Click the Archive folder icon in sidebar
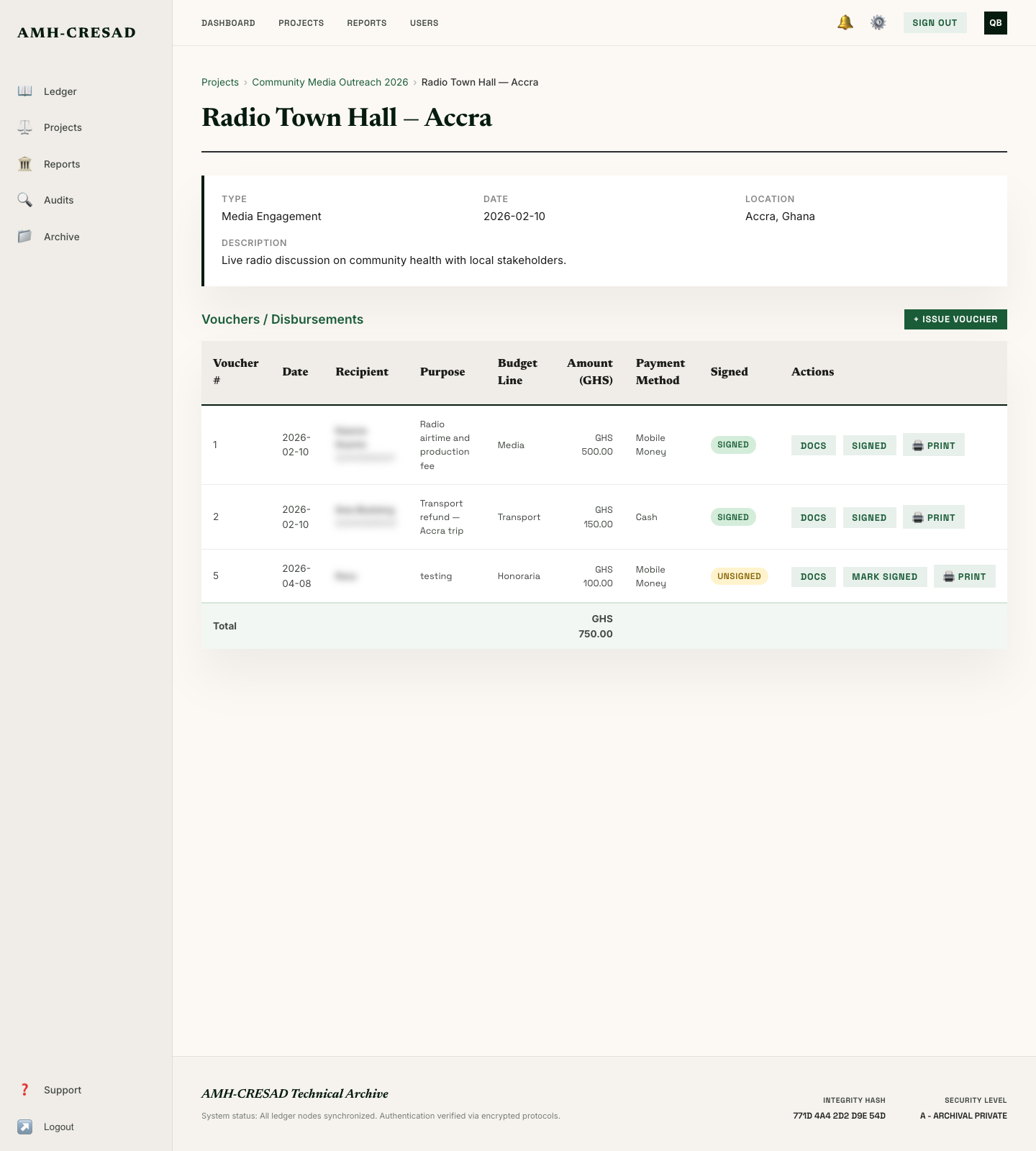1036x1151 pixels. point(25,237)
